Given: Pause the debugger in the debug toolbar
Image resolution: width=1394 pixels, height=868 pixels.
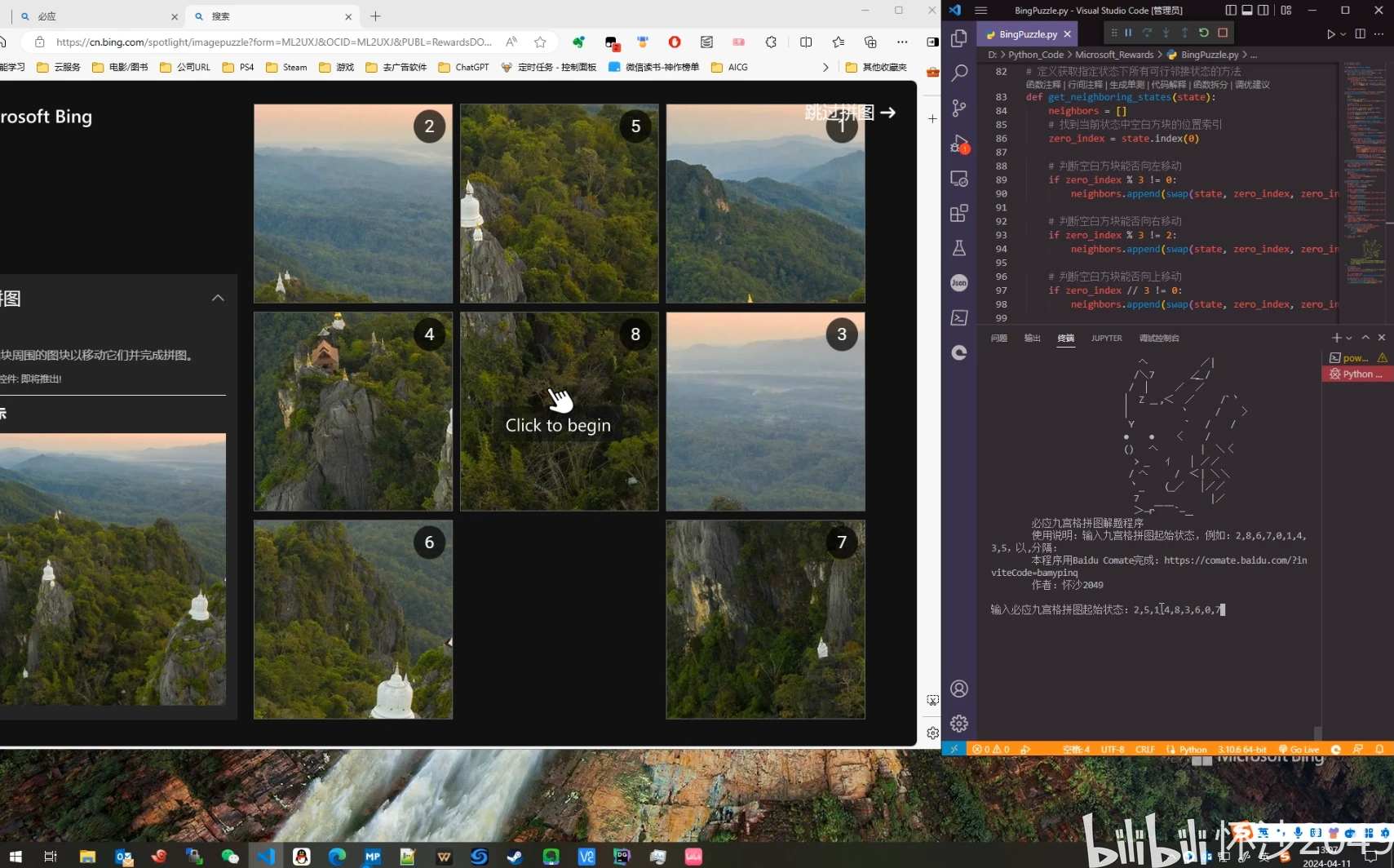Looking at the screenshot, I should 1128,33.
